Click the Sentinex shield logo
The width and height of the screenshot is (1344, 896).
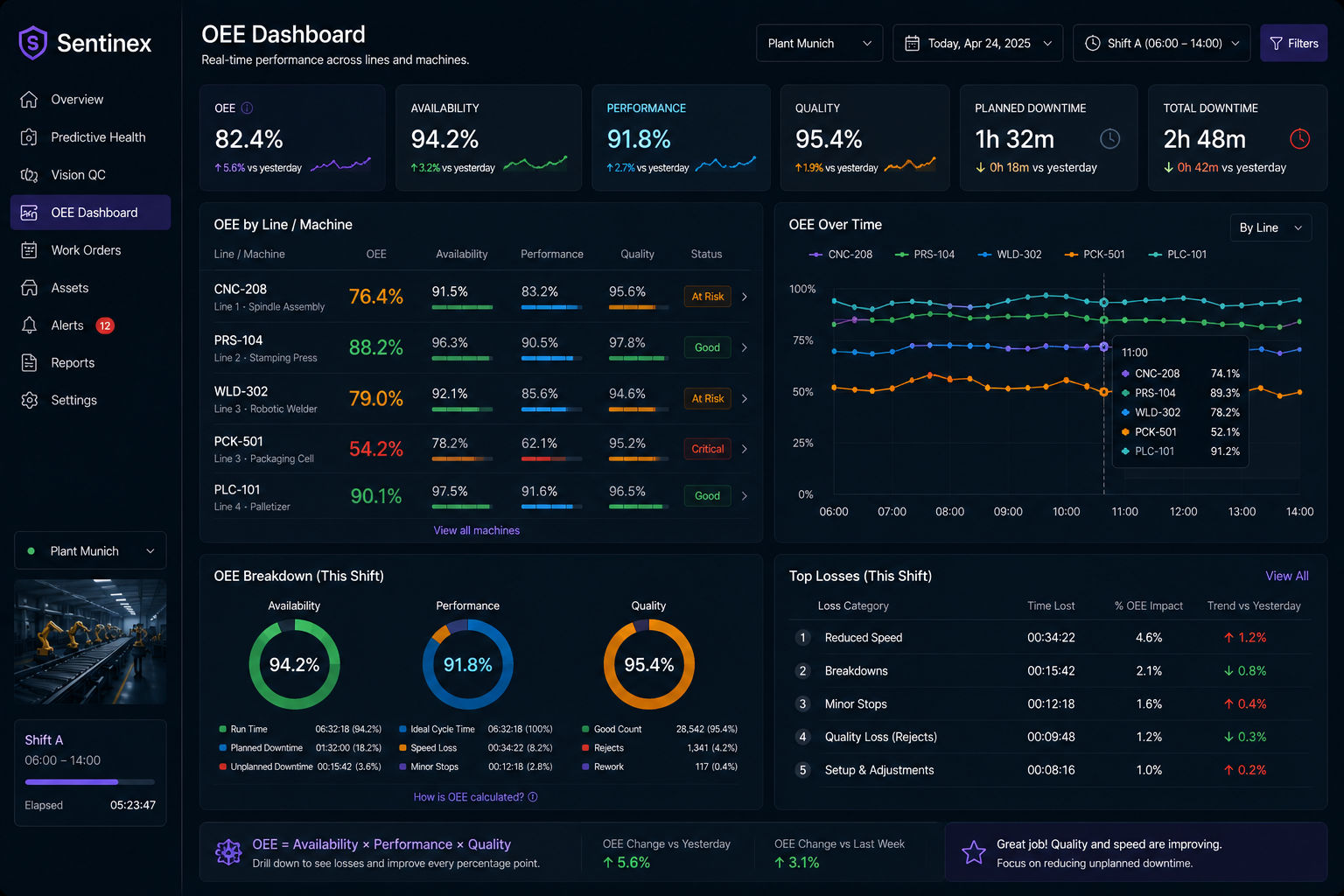point(32,43)
